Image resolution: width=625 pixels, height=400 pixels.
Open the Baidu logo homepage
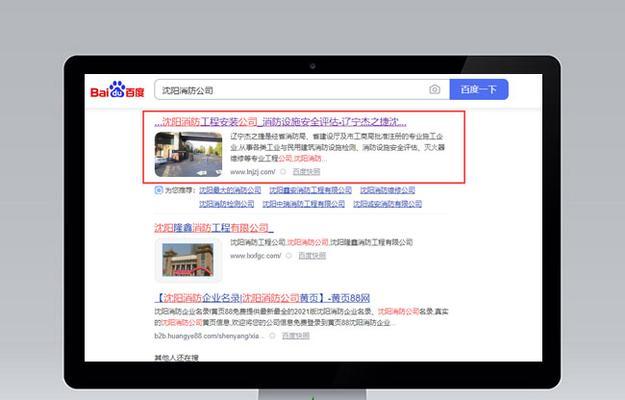coord(117,90)
